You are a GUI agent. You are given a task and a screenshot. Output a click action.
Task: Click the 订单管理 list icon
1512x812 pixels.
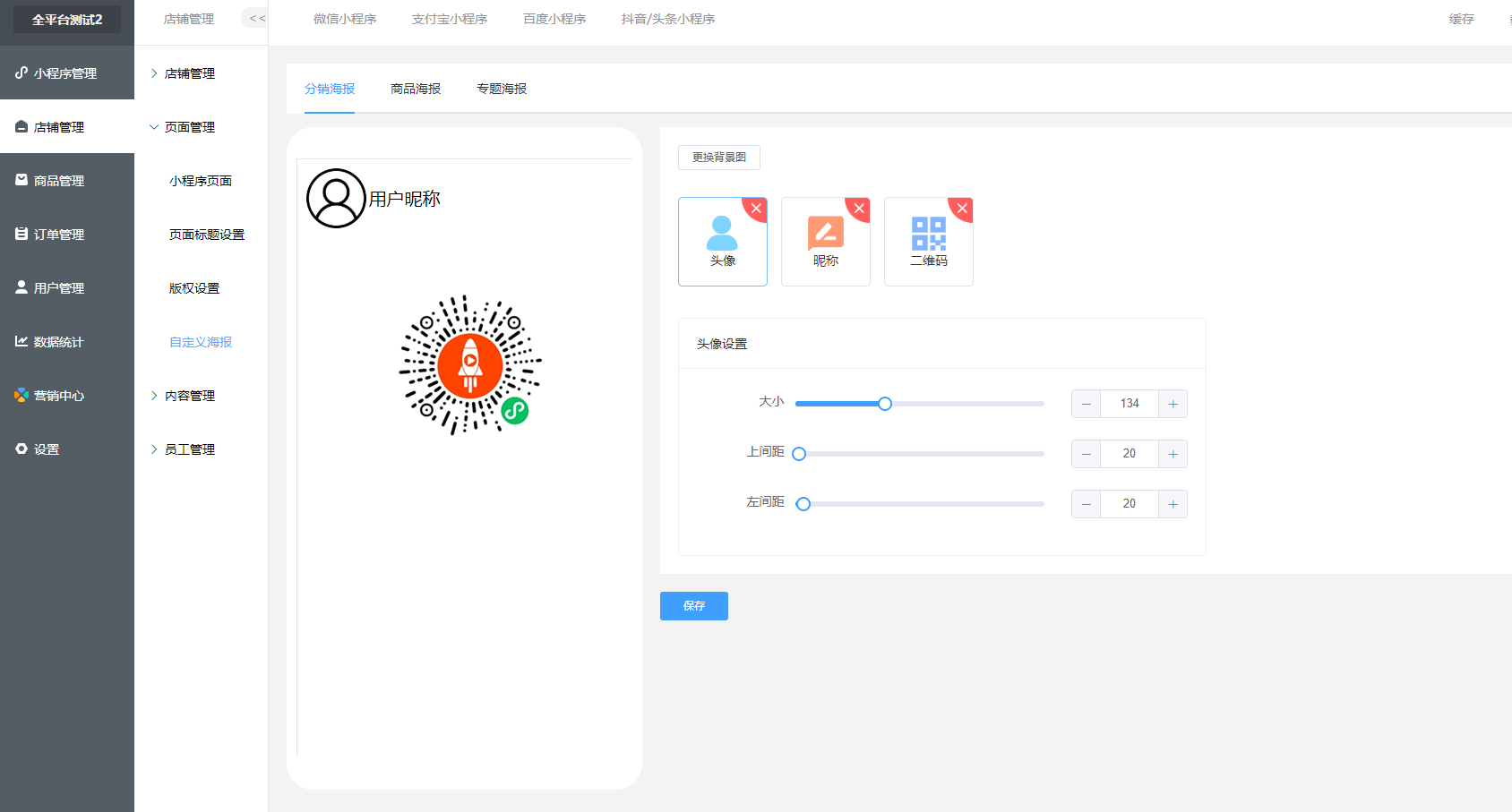pos(21,234)
